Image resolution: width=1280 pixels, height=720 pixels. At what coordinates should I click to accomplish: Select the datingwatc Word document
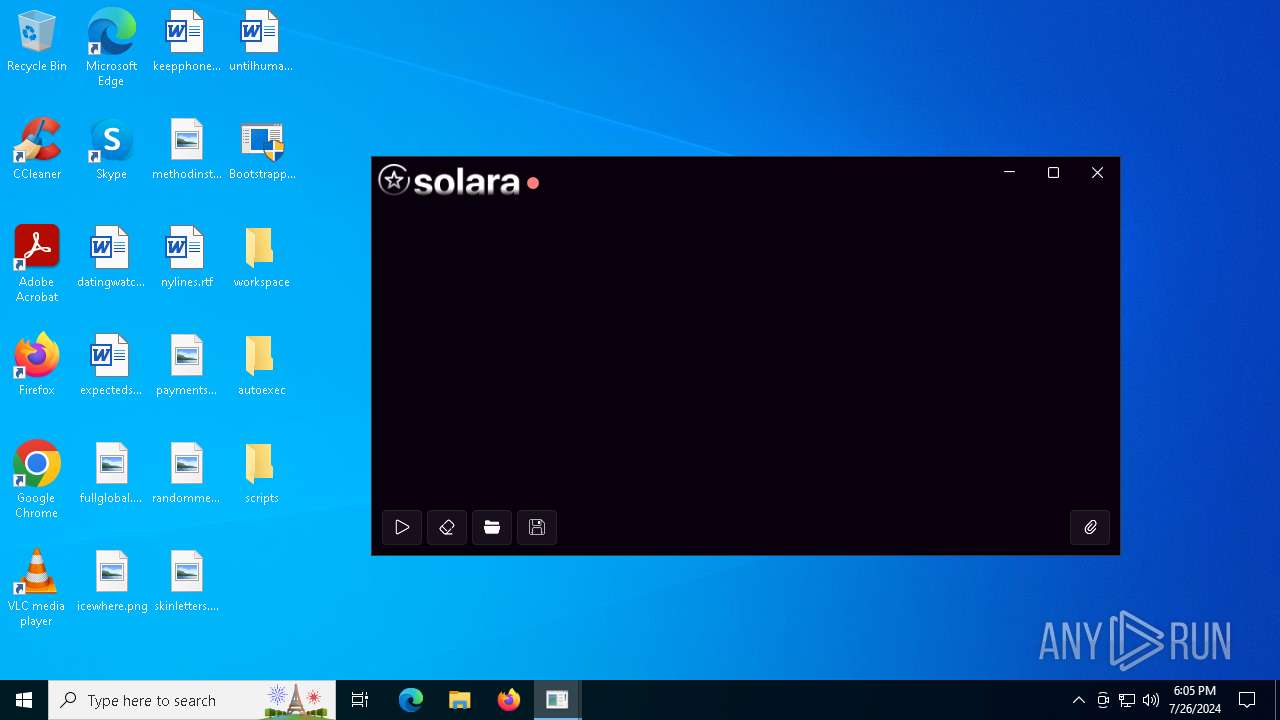tap(111, 258)
